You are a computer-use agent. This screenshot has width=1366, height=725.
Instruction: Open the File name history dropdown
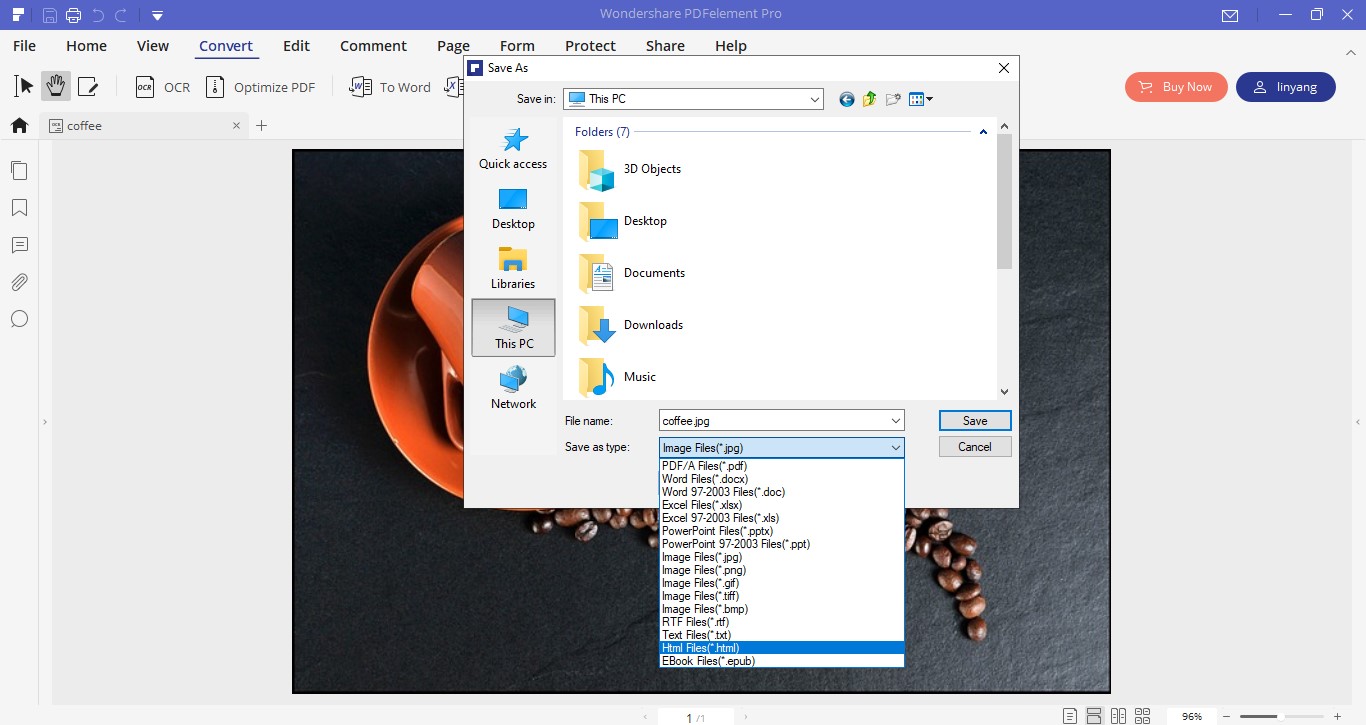(x=896, y=421)
